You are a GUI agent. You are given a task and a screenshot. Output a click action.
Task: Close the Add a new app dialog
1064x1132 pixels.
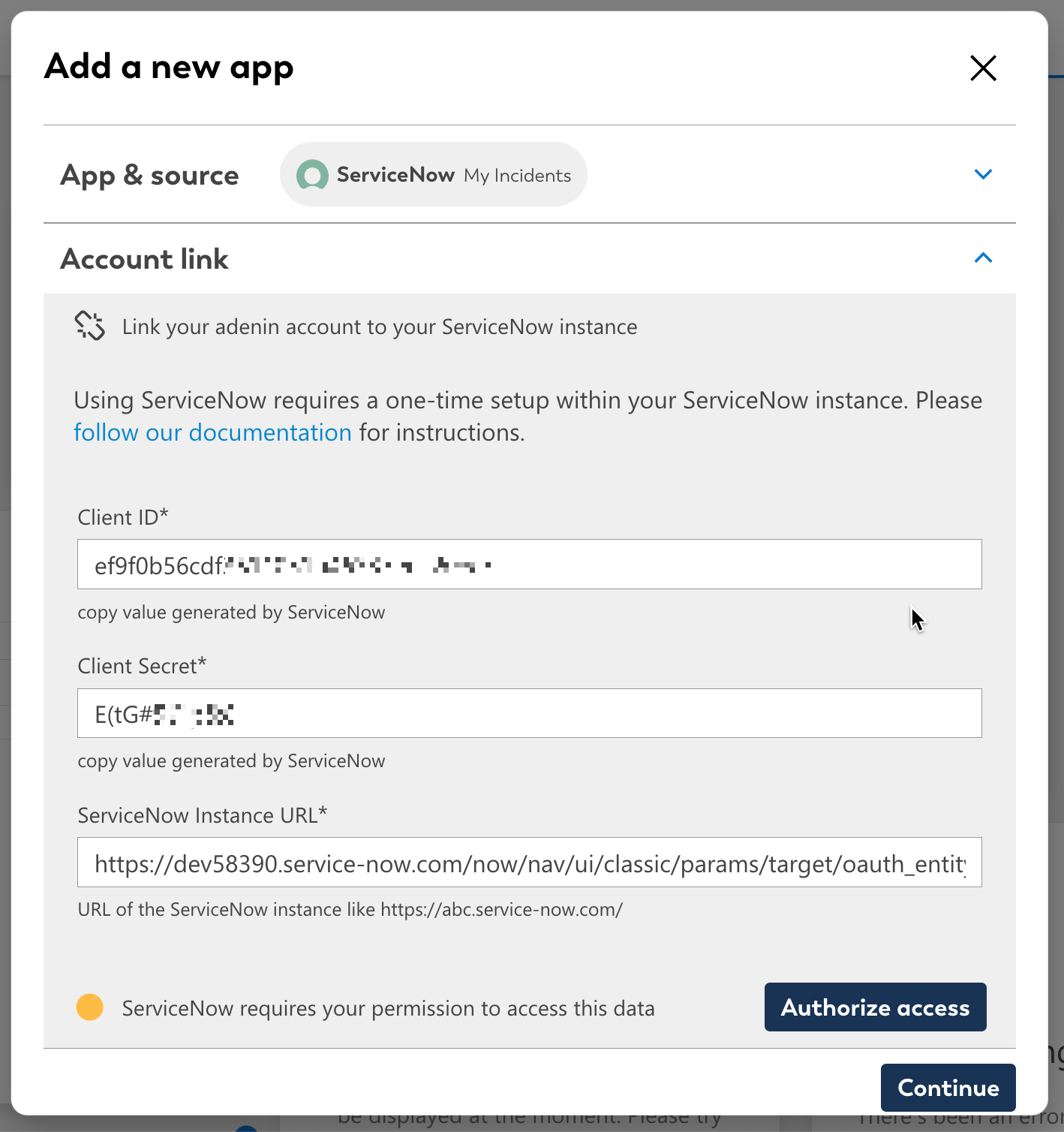click(983, 68)
